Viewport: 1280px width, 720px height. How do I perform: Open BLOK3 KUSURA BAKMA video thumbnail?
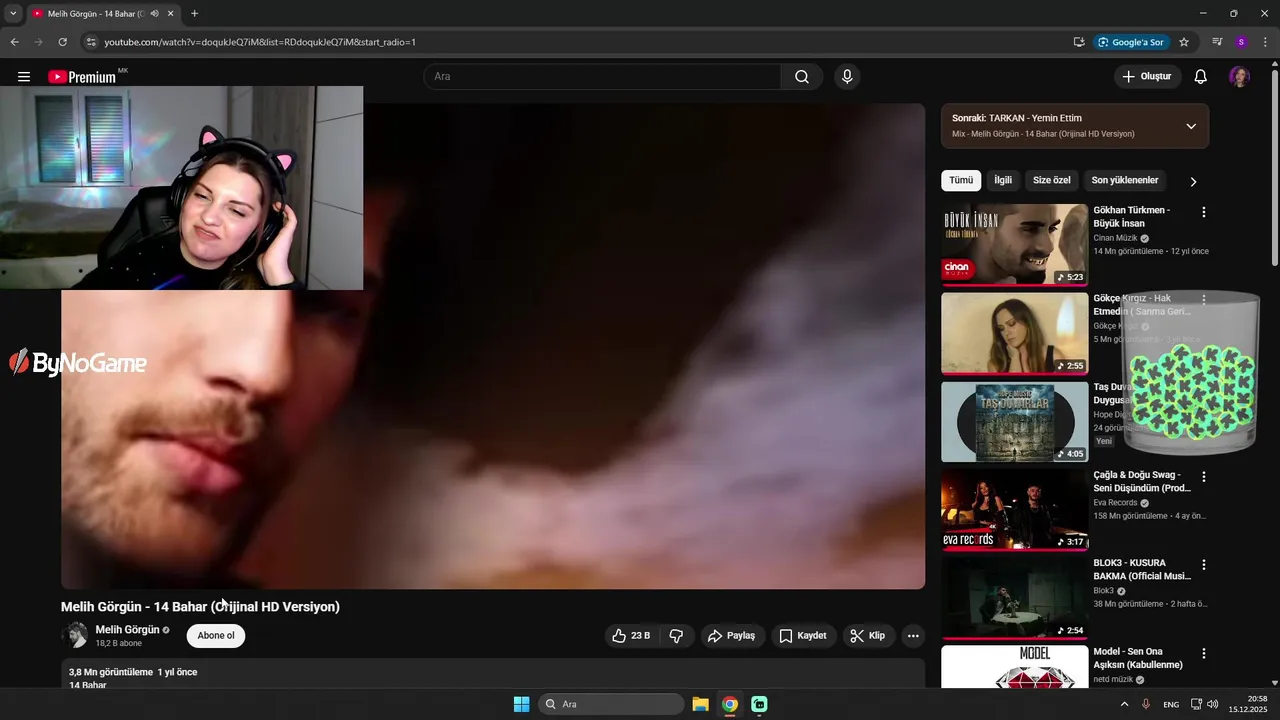pos(1014,598)
